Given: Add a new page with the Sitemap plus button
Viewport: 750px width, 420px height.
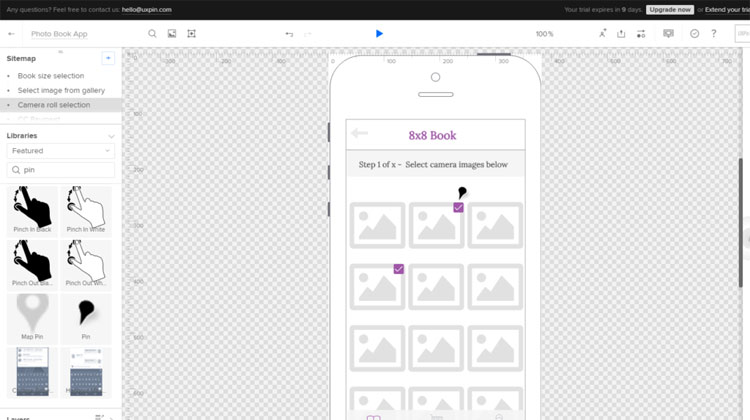Looking at the screenshot, I should pyautogui.click(x=108, y=58).
